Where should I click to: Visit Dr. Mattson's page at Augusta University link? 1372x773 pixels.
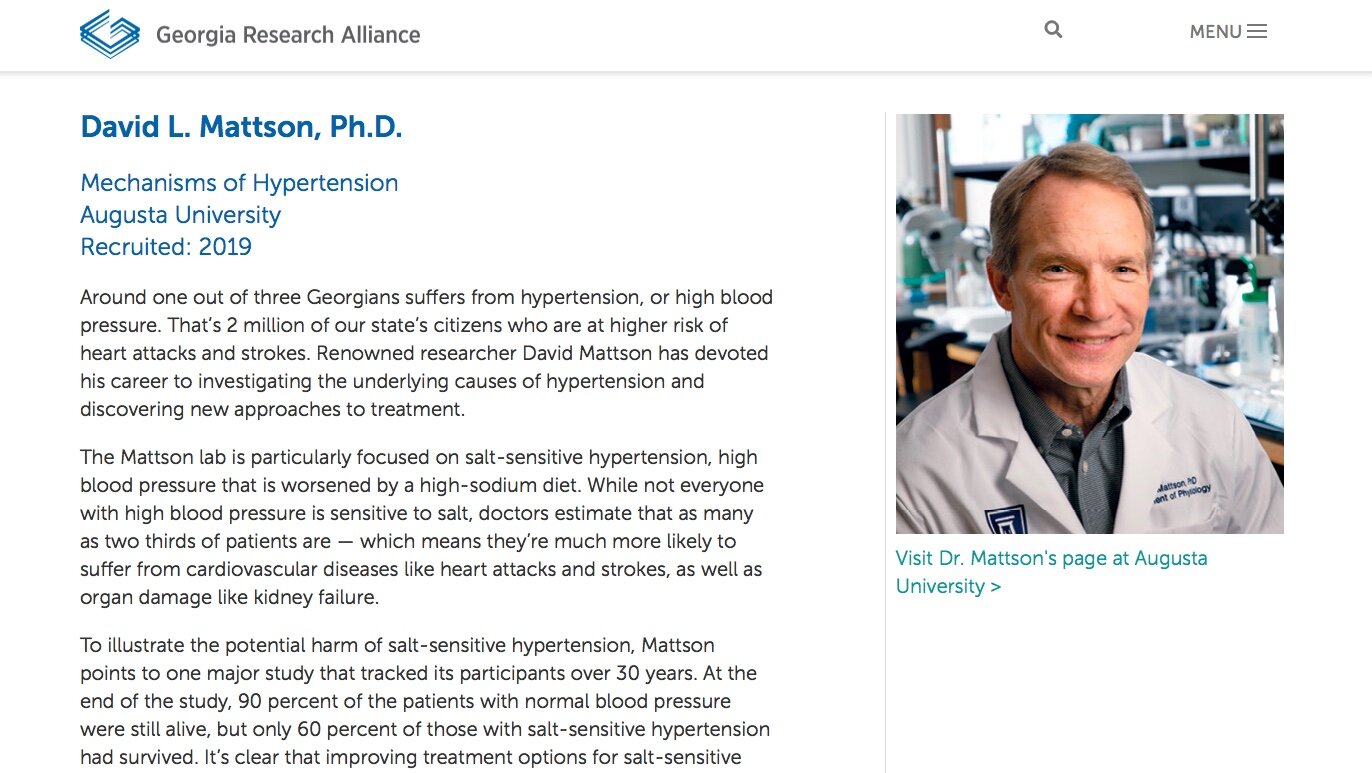click(x=1051, y=572)
